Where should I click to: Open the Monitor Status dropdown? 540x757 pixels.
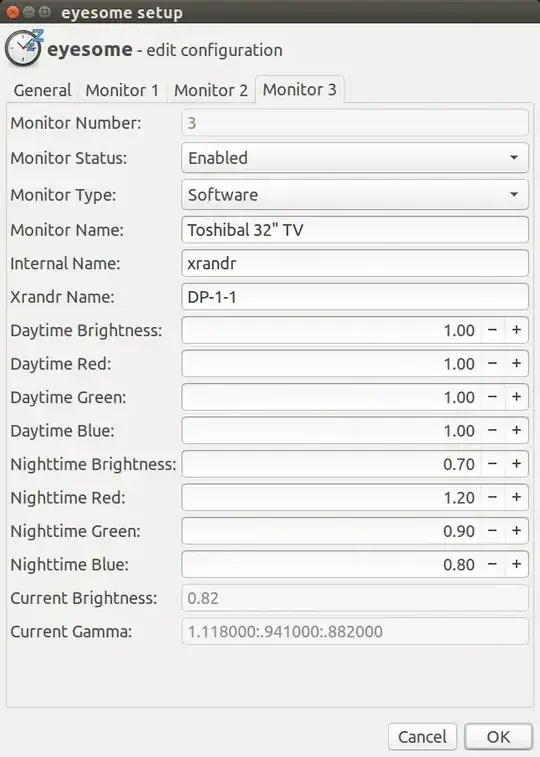(355, 157)
